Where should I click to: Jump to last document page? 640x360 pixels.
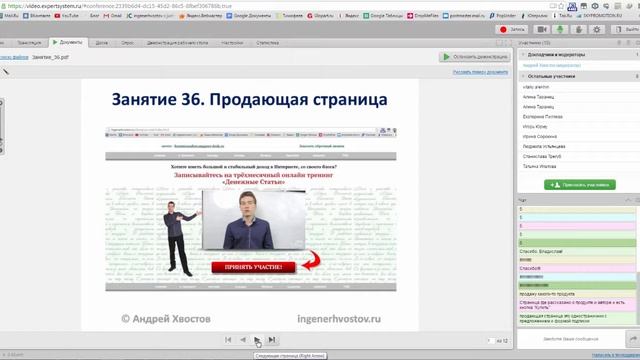coord(271,340)
